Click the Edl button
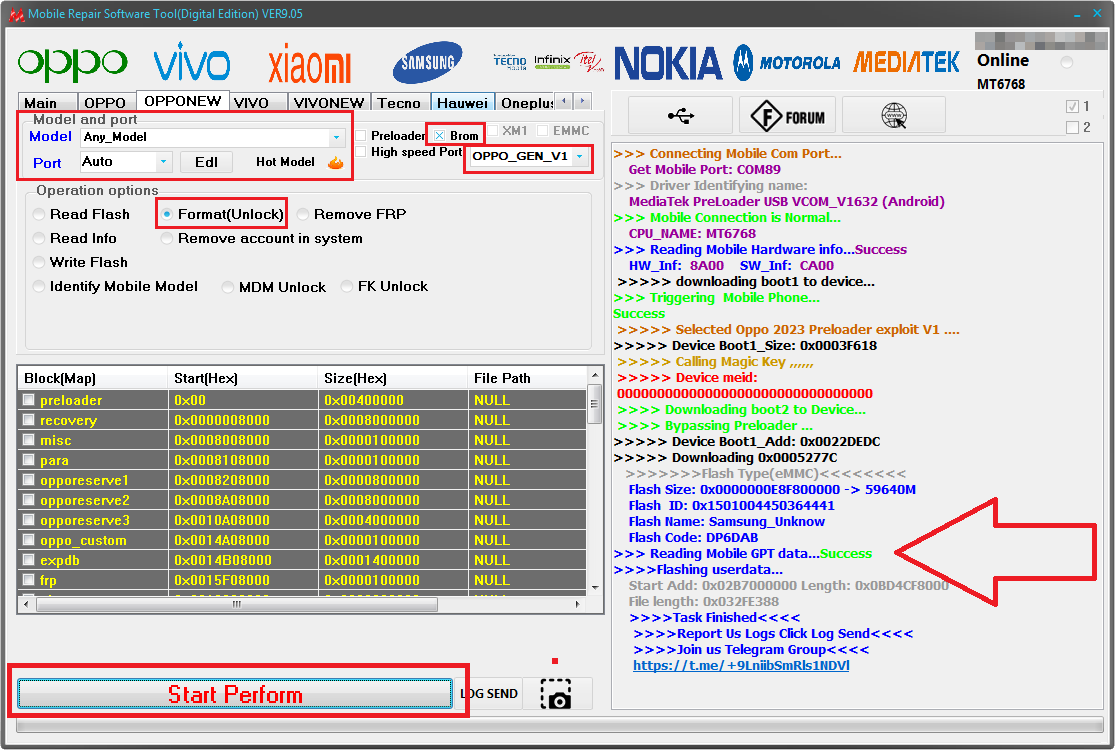1115x750 pixels. [206, 162]
